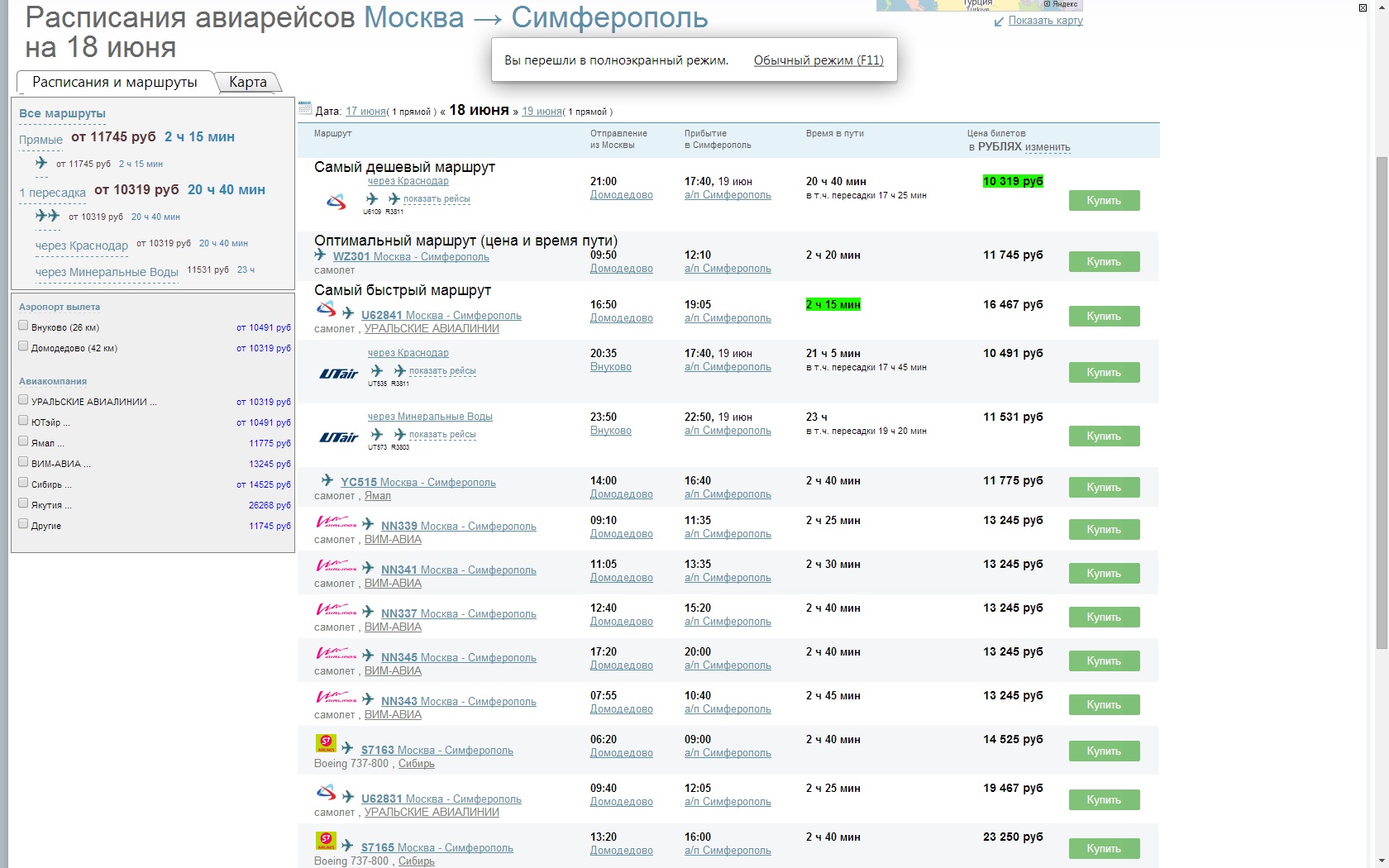Open the через Минеральные Воды link in the 11 531 руб row
1389x868 pixels.
(x=430, y=417)
